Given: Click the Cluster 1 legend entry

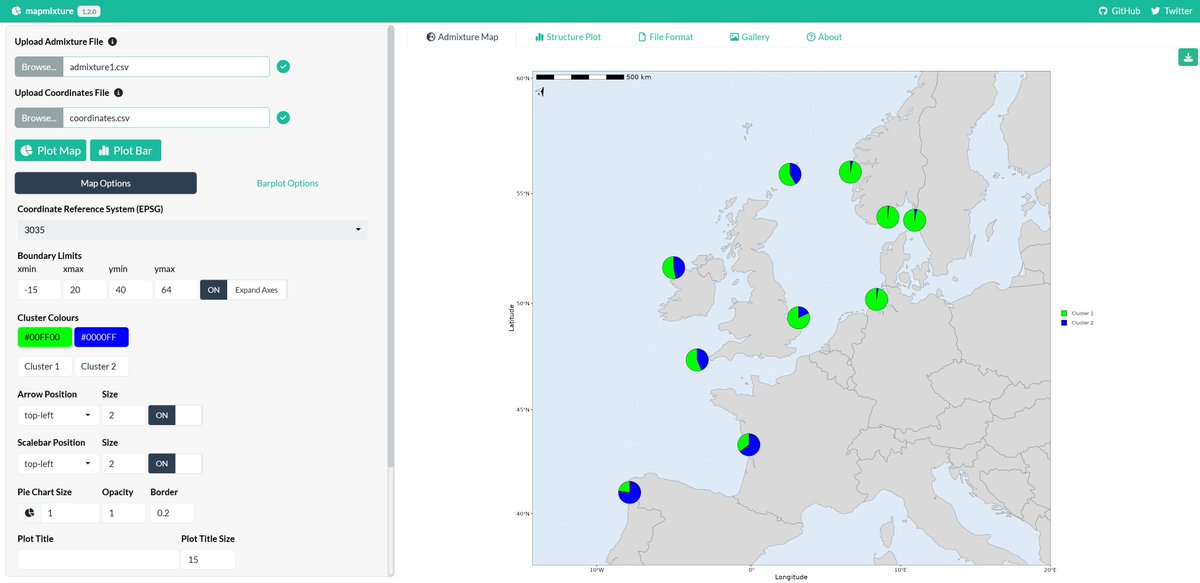Looking at the screenshot, I should click(x=1077, y=313).
